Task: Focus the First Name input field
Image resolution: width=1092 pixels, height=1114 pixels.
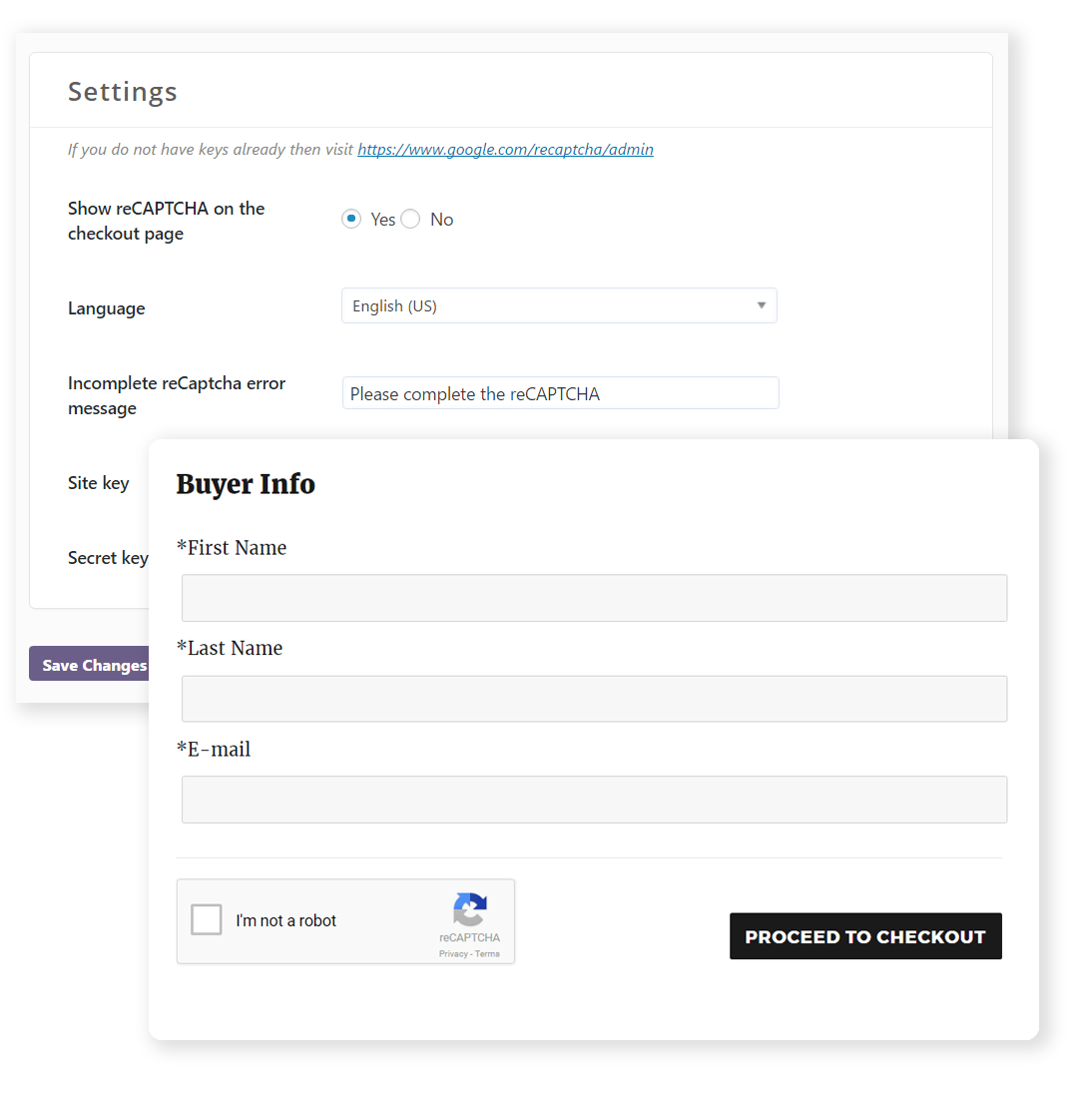Action: [x=594, y=598]
